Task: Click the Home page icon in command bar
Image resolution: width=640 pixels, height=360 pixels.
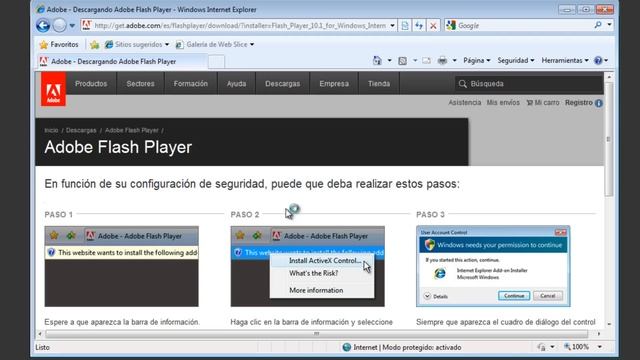Action: (x=377, y=61)
